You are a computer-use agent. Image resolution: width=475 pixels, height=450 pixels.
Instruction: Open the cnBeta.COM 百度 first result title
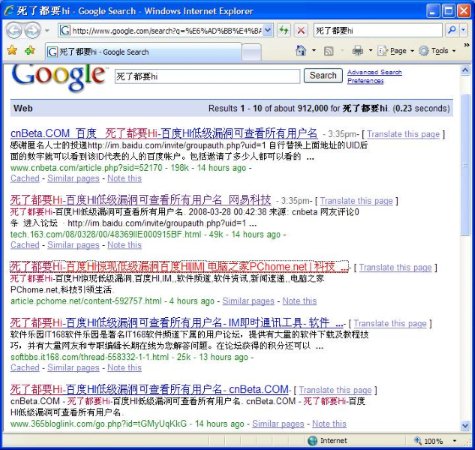[164, 134]
